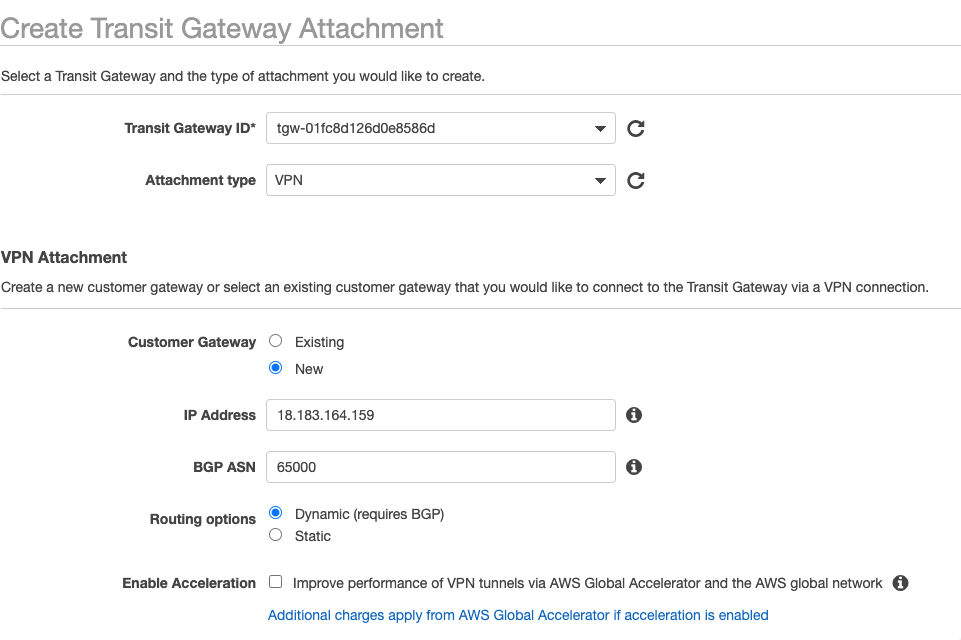Open the Transit Gateway ID dropdown arrow

600,129
